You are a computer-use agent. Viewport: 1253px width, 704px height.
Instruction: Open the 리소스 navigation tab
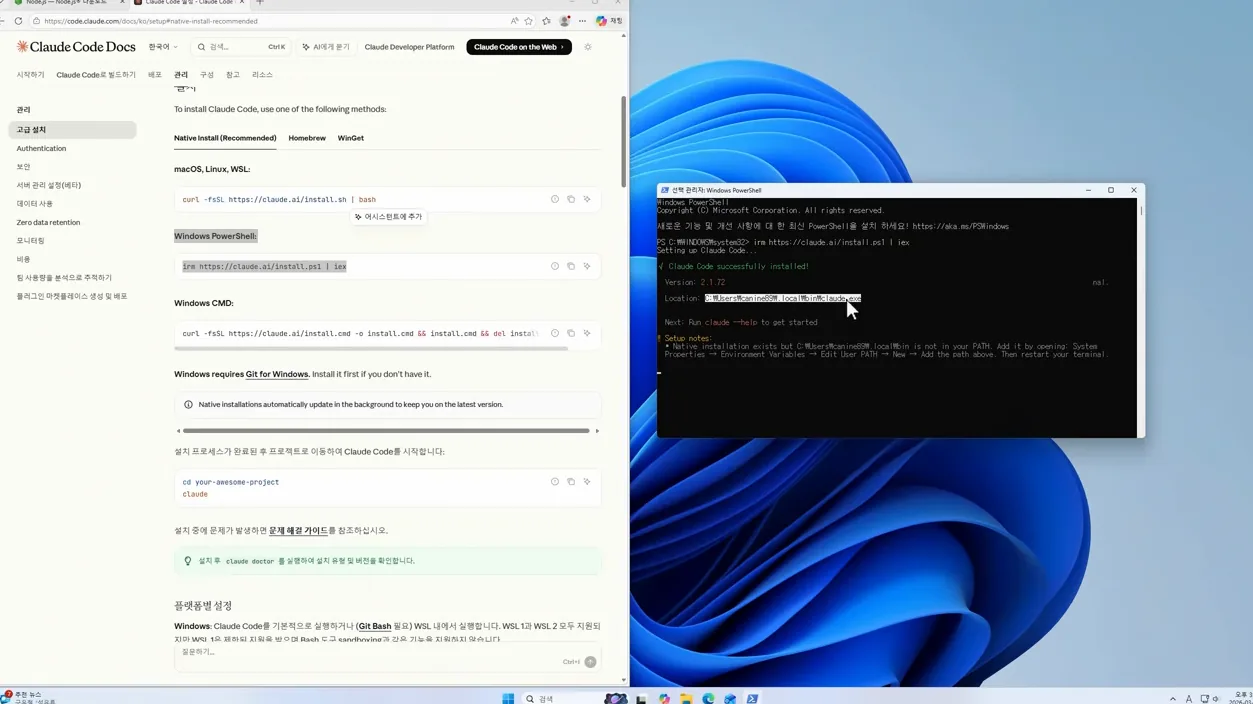click(262, 75)
